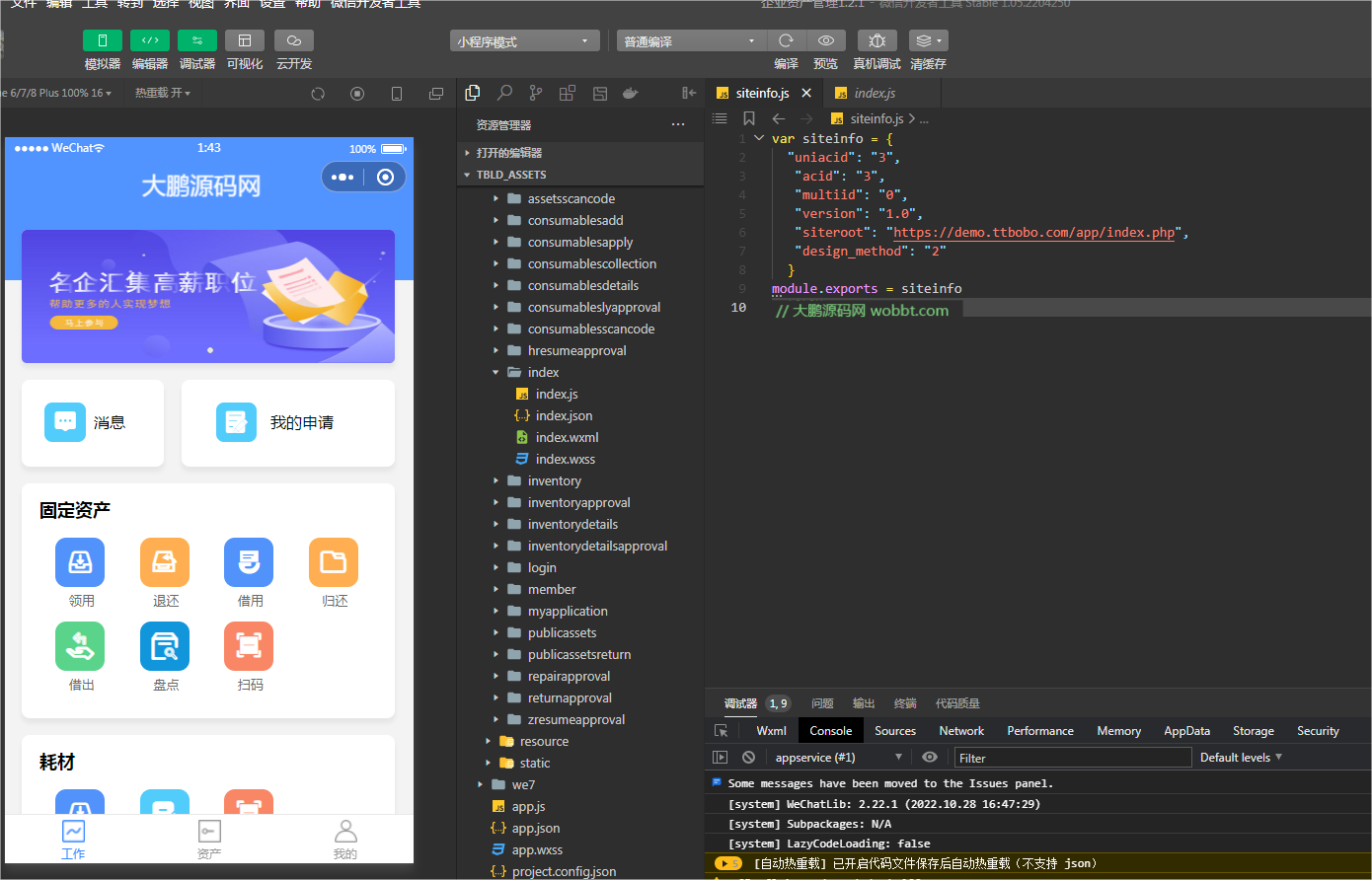Open the 小程序模式 mode dropdown
The width and height of the screenshot is (1372, 880).
[x=524, y=41]
